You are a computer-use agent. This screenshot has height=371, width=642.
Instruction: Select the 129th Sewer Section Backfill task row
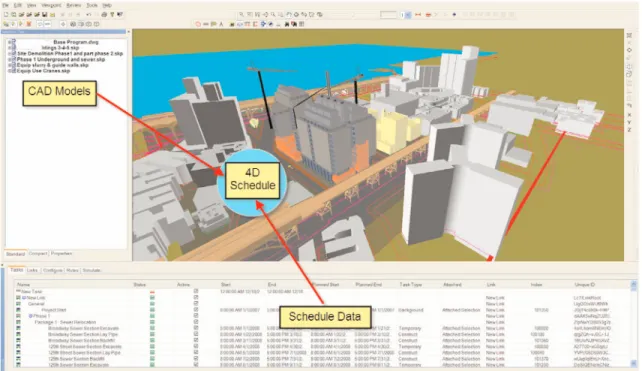(76, 358)
